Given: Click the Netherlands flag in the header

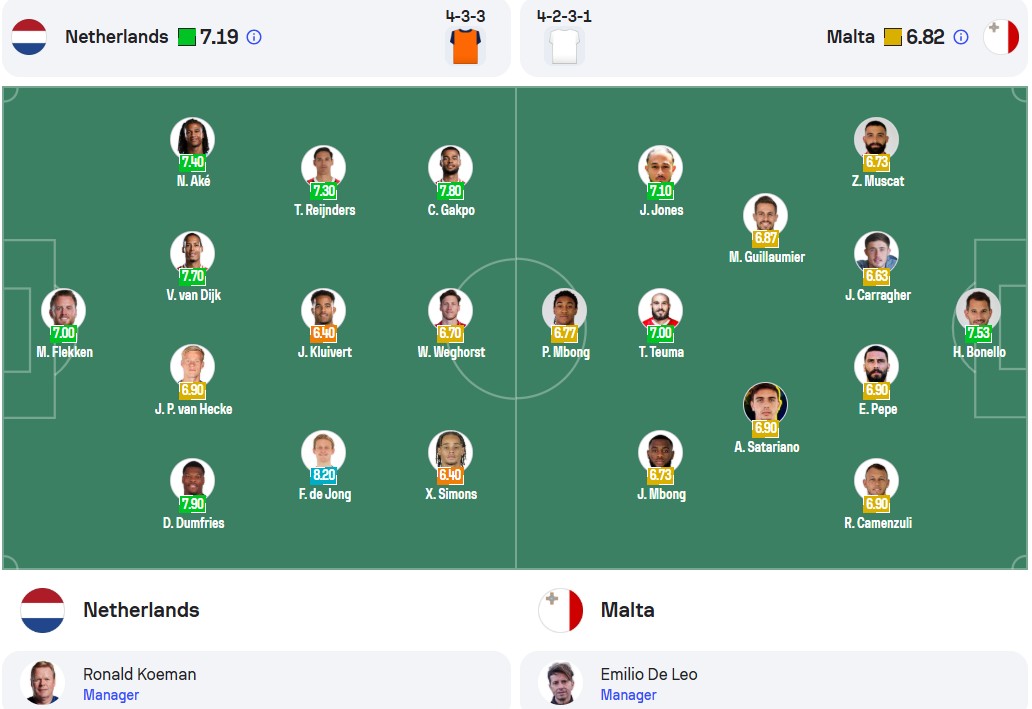Looking at the screenshot, I should pyautogui.click(x=29, y=37).
